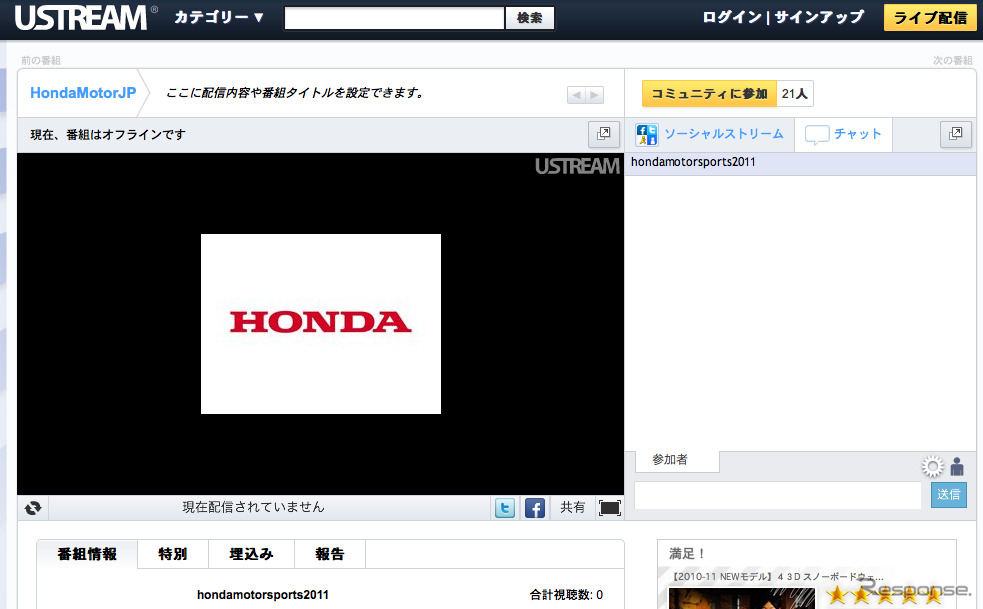Click the chat message input field

pos(777,495)
